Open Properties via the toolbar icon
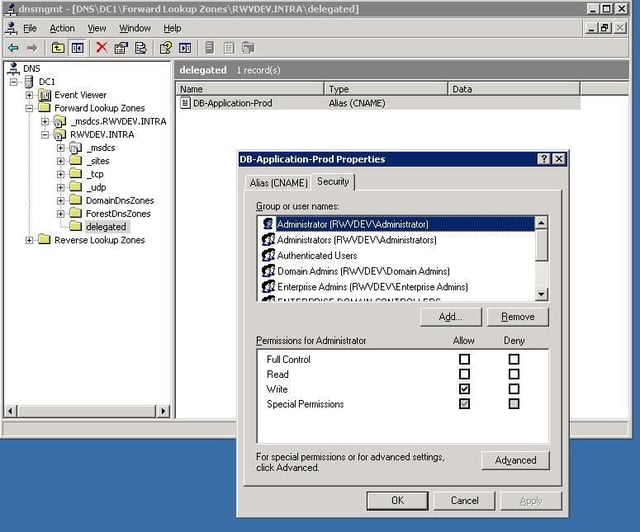 tap(121, 48)
